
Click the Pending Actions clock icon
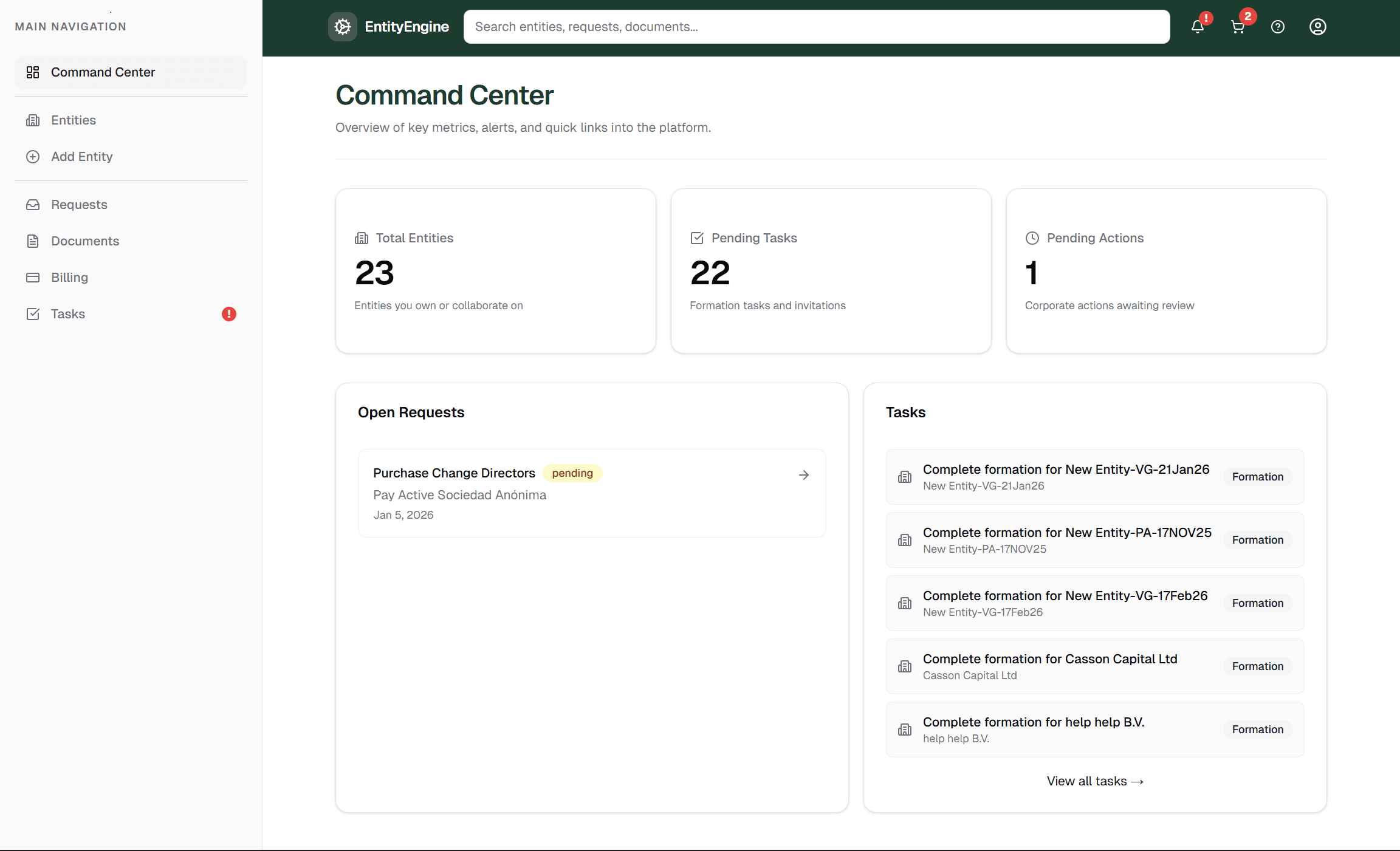(1032, 238)
